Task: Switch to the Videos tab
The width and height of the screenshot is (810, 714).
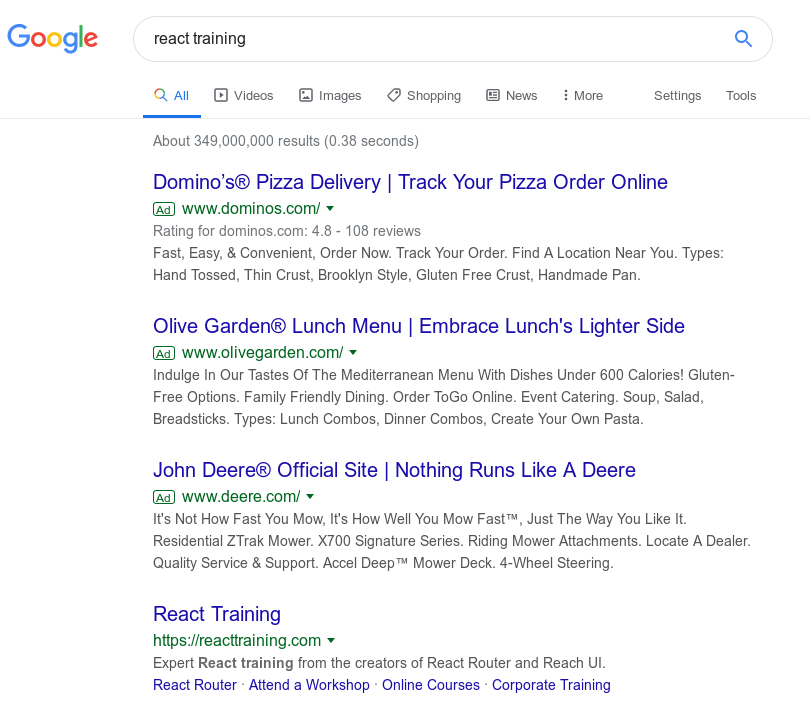Action: [244, 96]
